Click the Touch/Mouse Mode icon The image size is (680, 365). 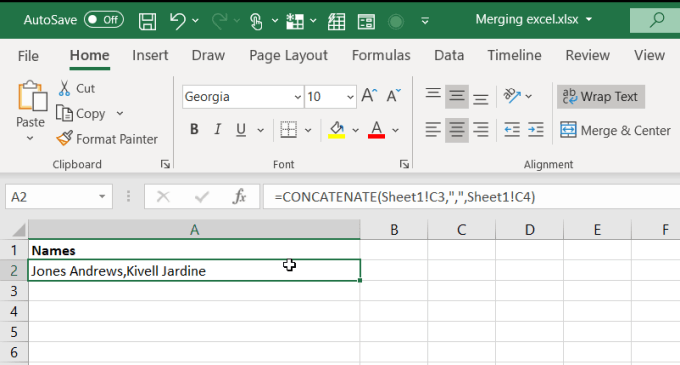[256, 21]
